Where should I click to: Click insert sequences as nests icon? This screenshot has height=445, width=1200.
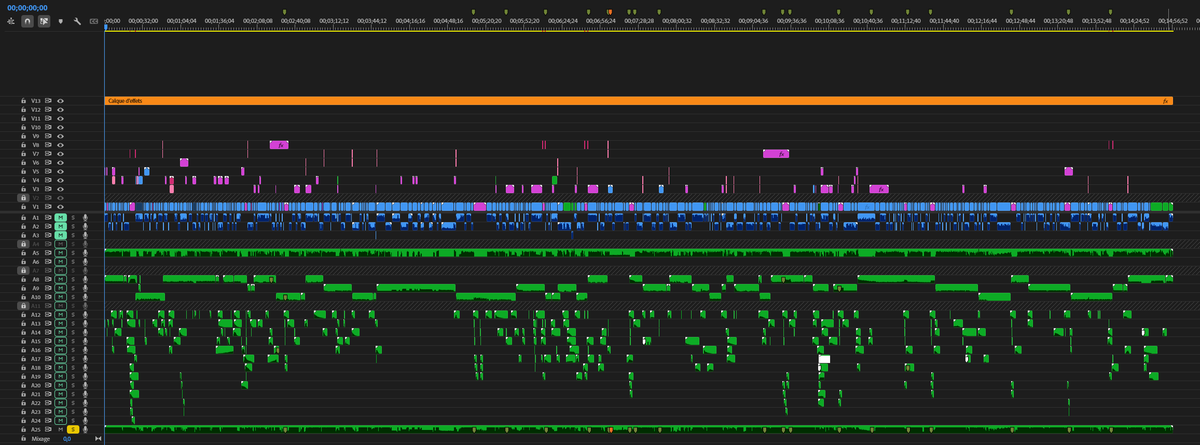[11, 21]
